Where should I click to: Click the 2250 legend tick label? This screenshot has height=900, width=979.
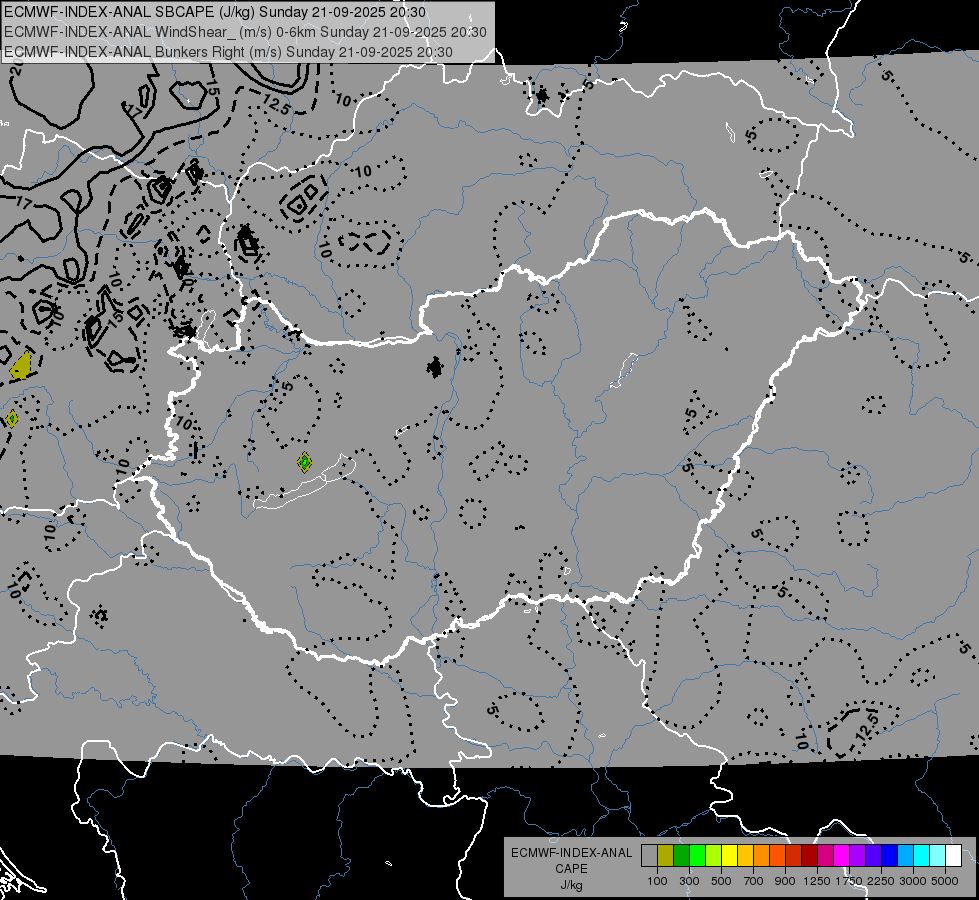pyautogui.click(x=881, y=881)
